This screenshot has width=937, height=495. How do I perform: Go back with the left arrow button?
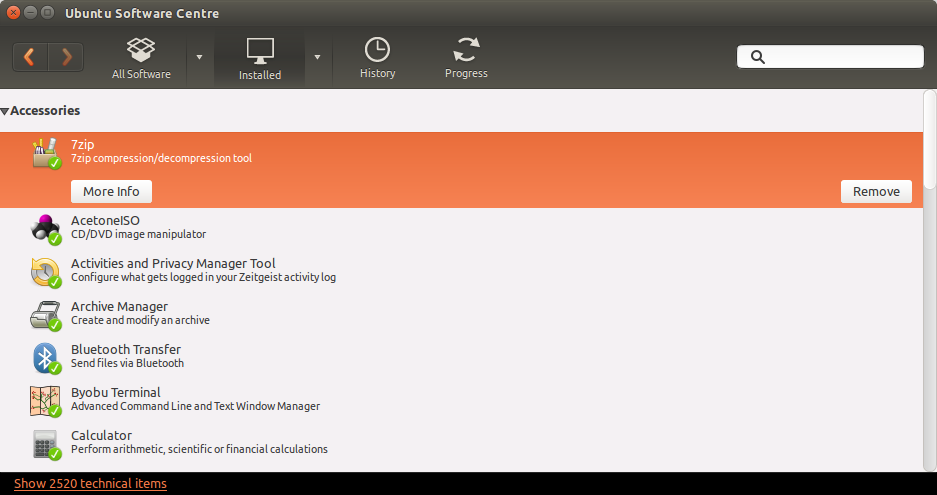30,57
